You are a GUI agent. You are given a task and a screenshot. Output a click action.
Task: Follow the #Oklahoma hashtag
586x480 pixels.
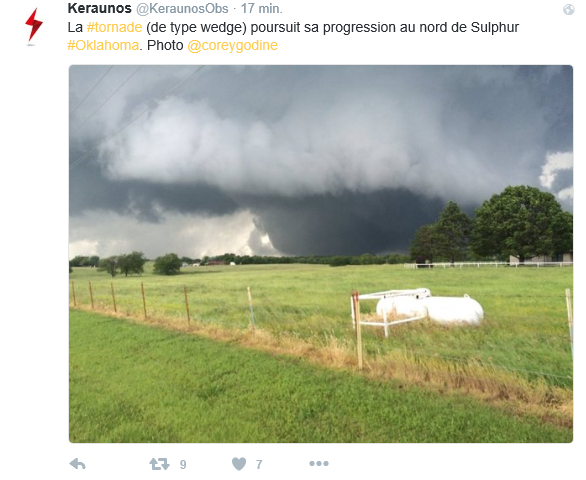(103, 45)
